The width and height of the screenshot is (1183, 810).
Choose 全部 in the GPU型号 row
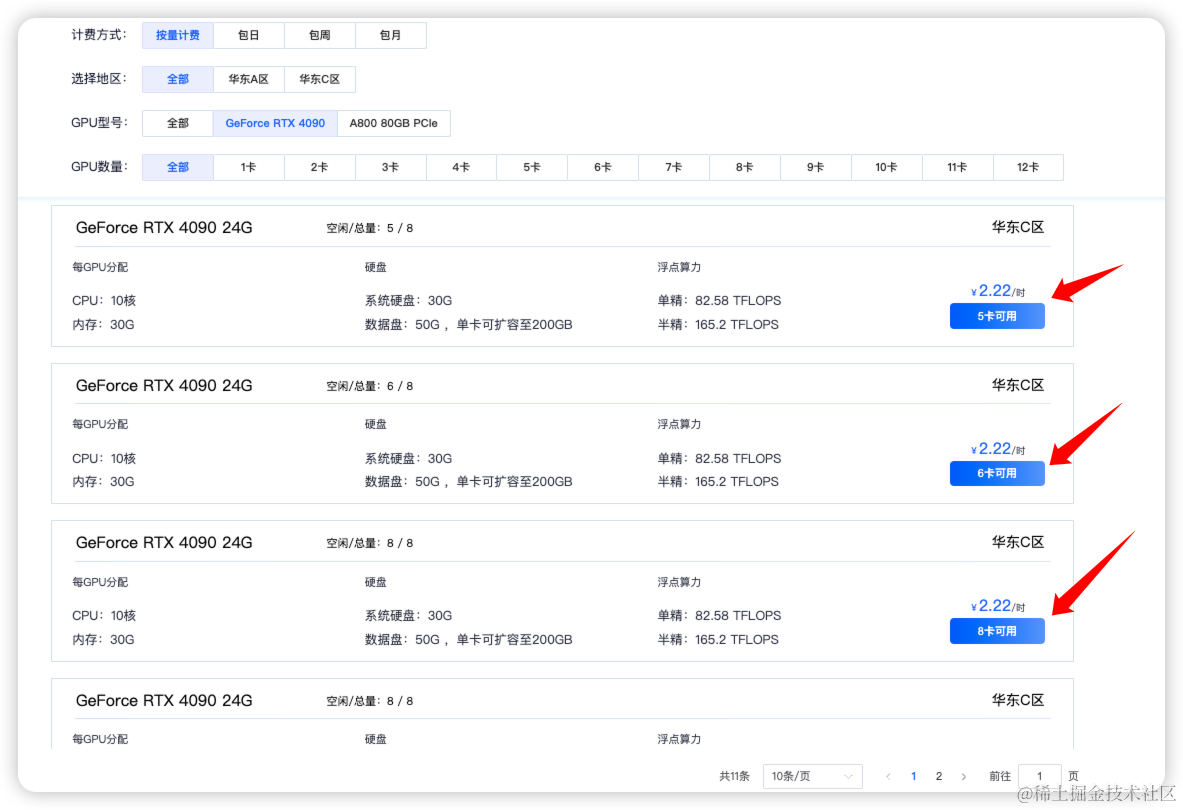(x=177, y=123)
